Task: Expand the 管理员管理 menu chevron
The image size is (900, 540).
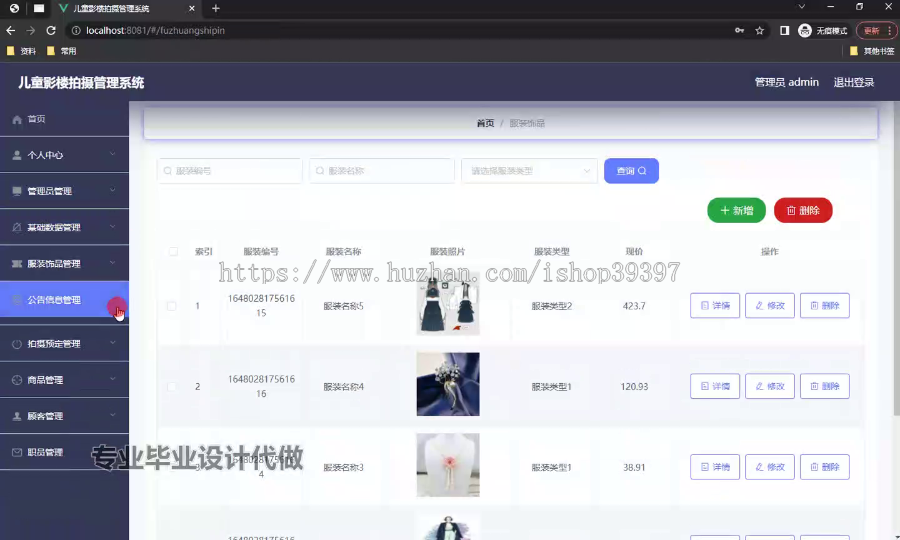Action: (x=112, y=191)
